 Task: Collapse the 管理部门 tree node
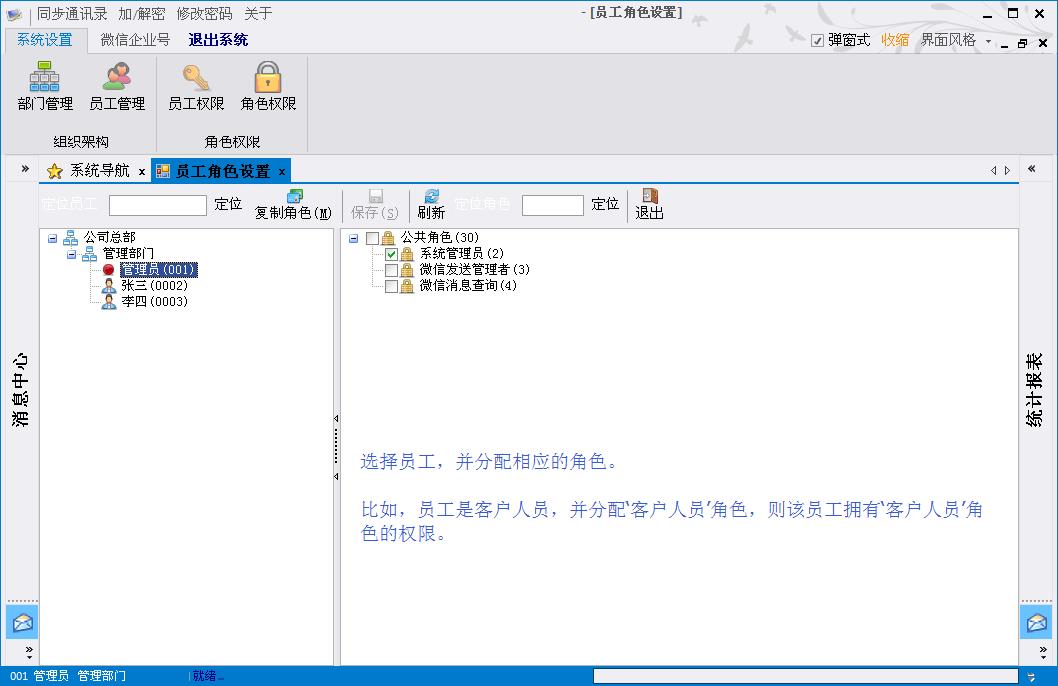[x=71, y=254]
